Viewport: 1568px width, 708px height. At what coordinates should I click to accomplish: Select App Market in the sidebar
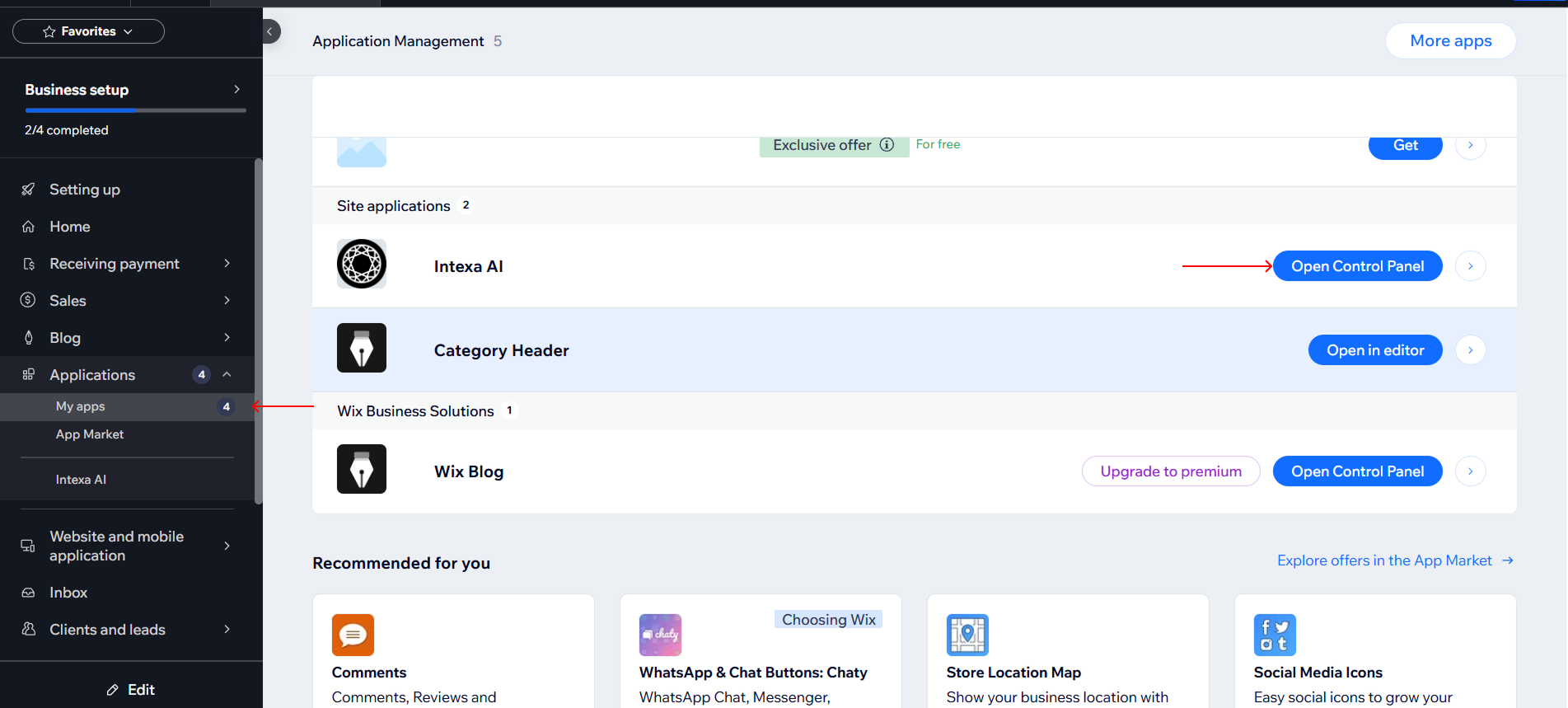[90, 434]
